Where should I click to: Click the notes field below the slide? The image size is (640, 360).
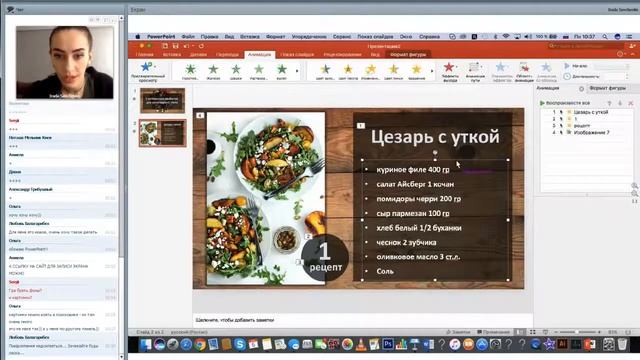click(x=362, y=320)
